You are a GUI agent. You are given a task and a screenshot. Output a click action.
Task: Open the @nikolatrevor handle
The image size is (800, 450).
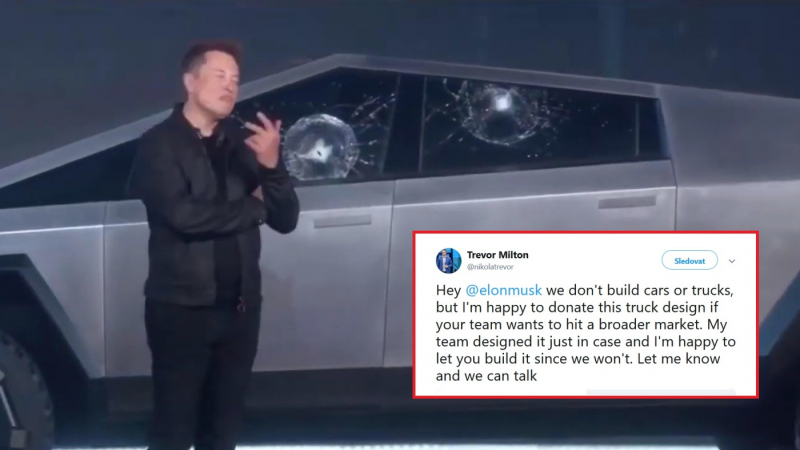point(490,267)
